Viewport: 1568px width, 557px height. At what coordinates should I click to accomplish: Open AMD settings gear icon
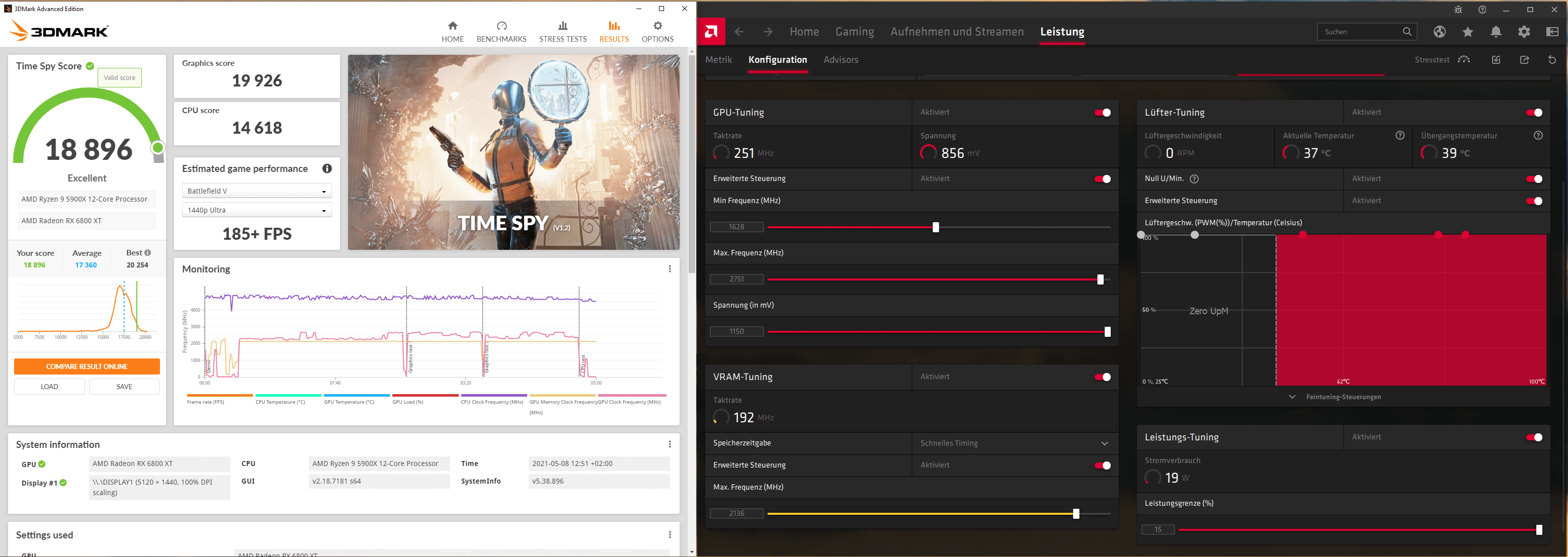(1524, 32)
